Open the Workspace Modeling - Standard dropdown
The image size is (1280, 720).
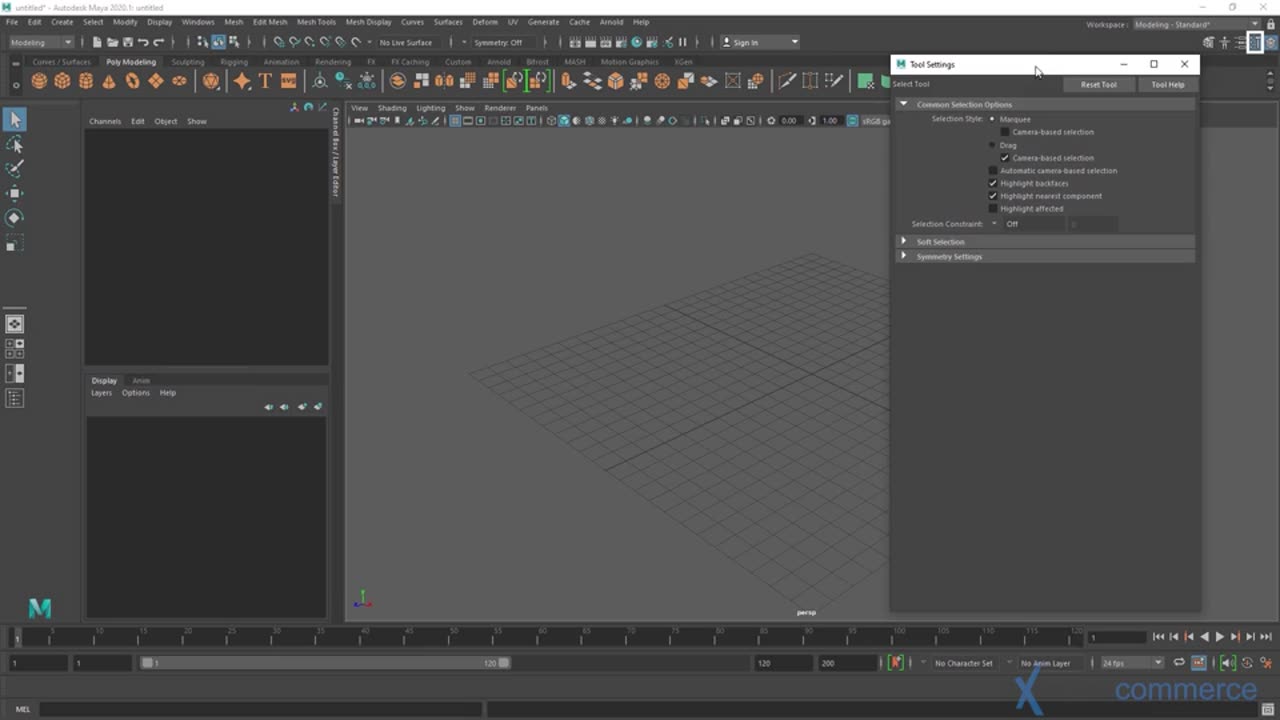(1195, 24)
